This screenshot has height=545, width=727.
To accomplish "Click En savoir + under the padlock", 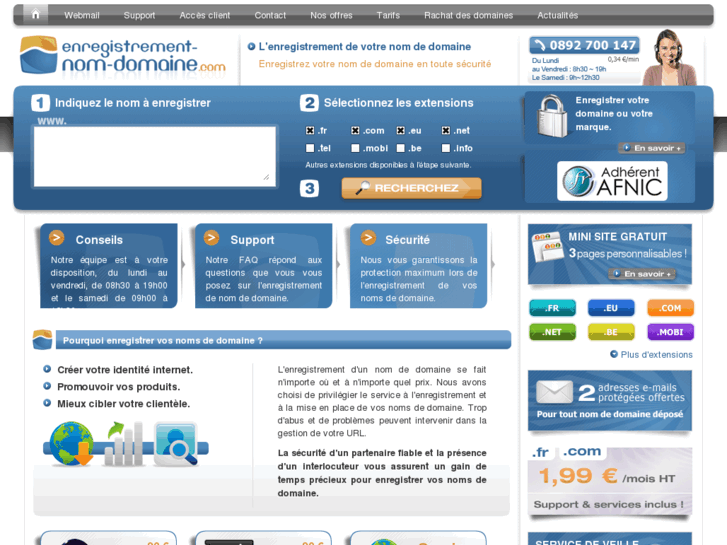I will [652, 148].
